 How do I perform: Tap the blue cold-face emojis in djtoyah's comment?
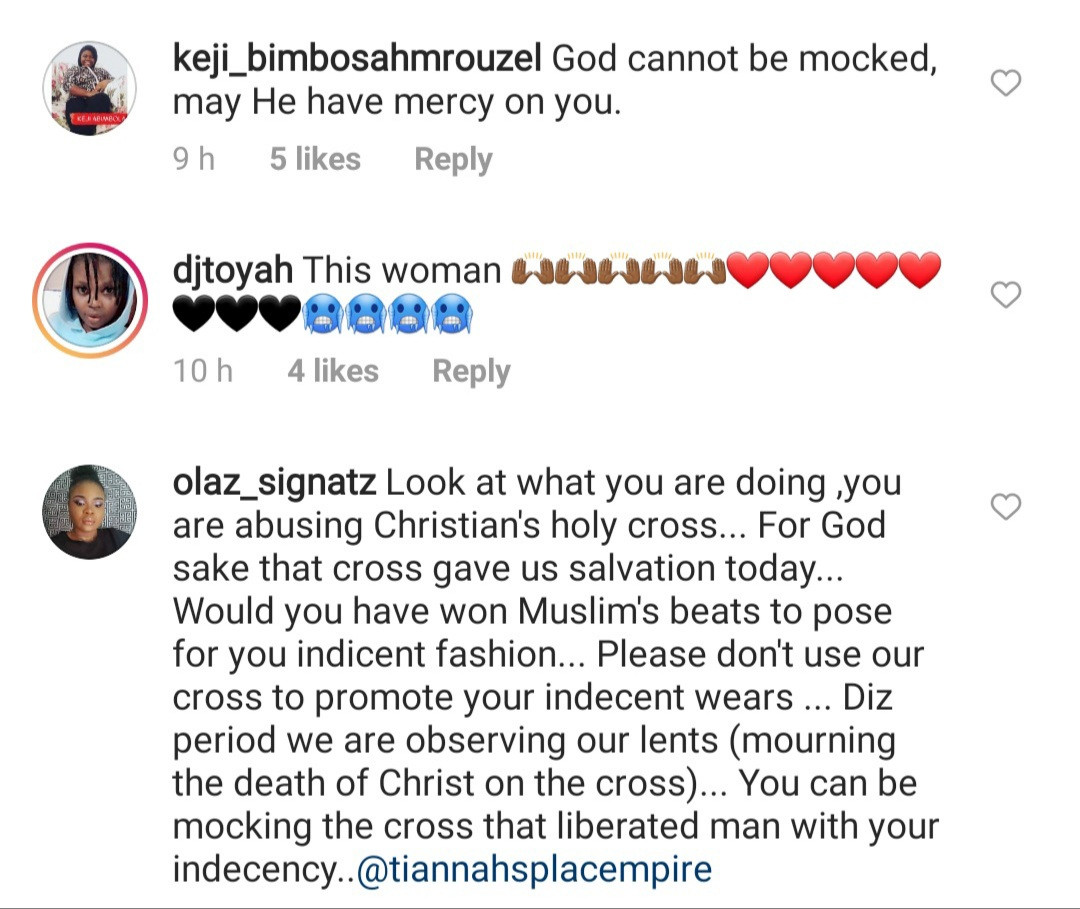pyautogui.click(x=388, y=317)
